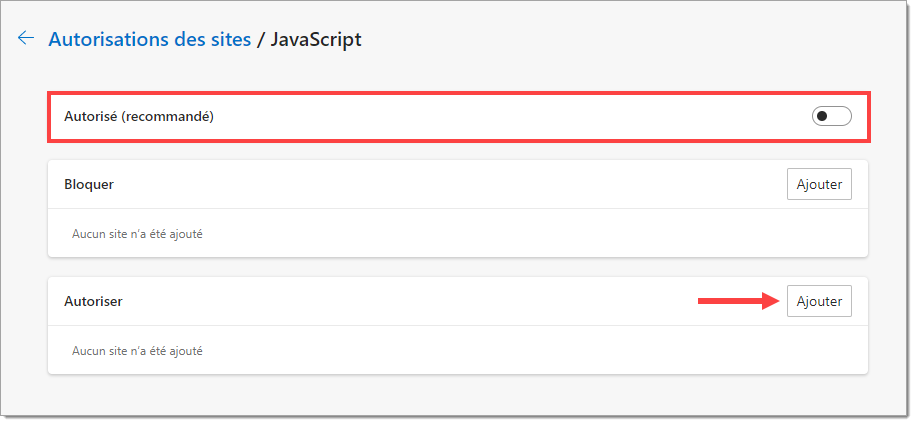Select the JavaScript breadcrumb title
This screenshot has width=914, height=423.
tap(316, 40)
